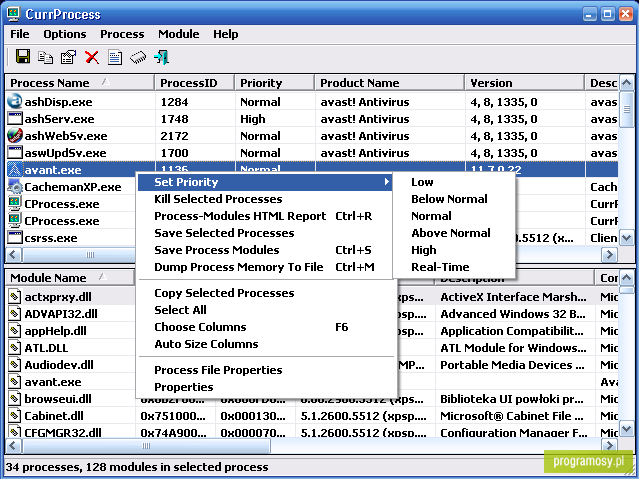Click description 'Portable Media Devices ...'

tap(512, 365)
